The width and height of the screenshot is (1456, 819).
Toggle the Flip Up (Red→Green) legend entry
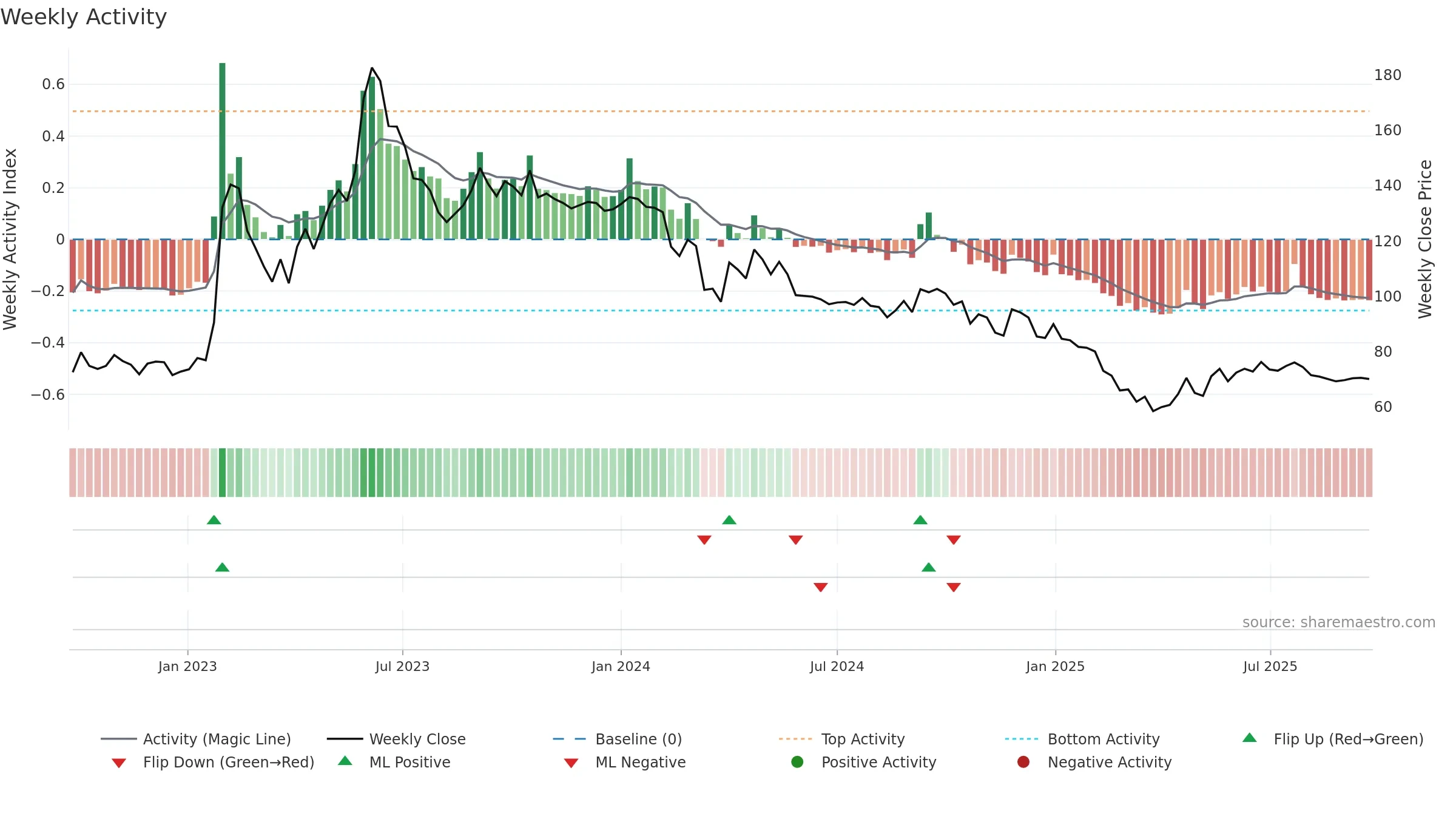point(1332,739)
